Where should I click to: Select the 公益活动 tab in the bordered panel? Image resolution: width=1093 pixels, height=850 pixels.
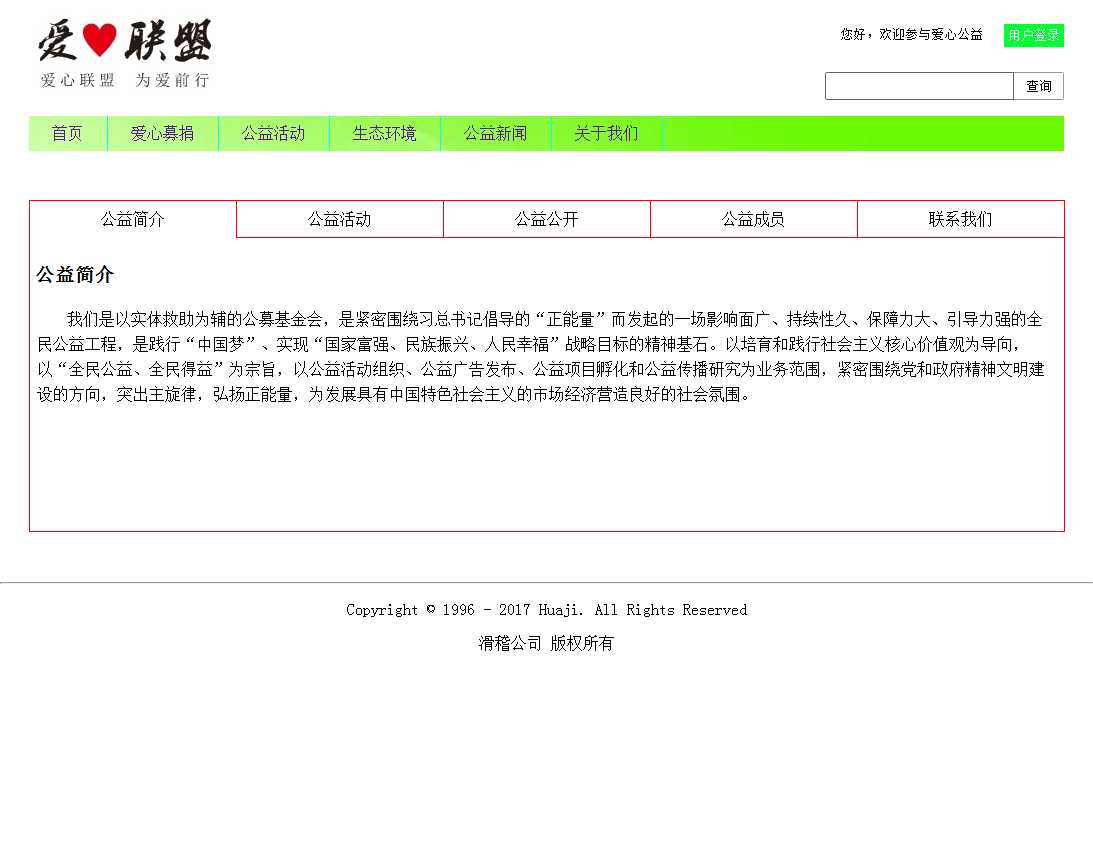[x=340, y=219]
